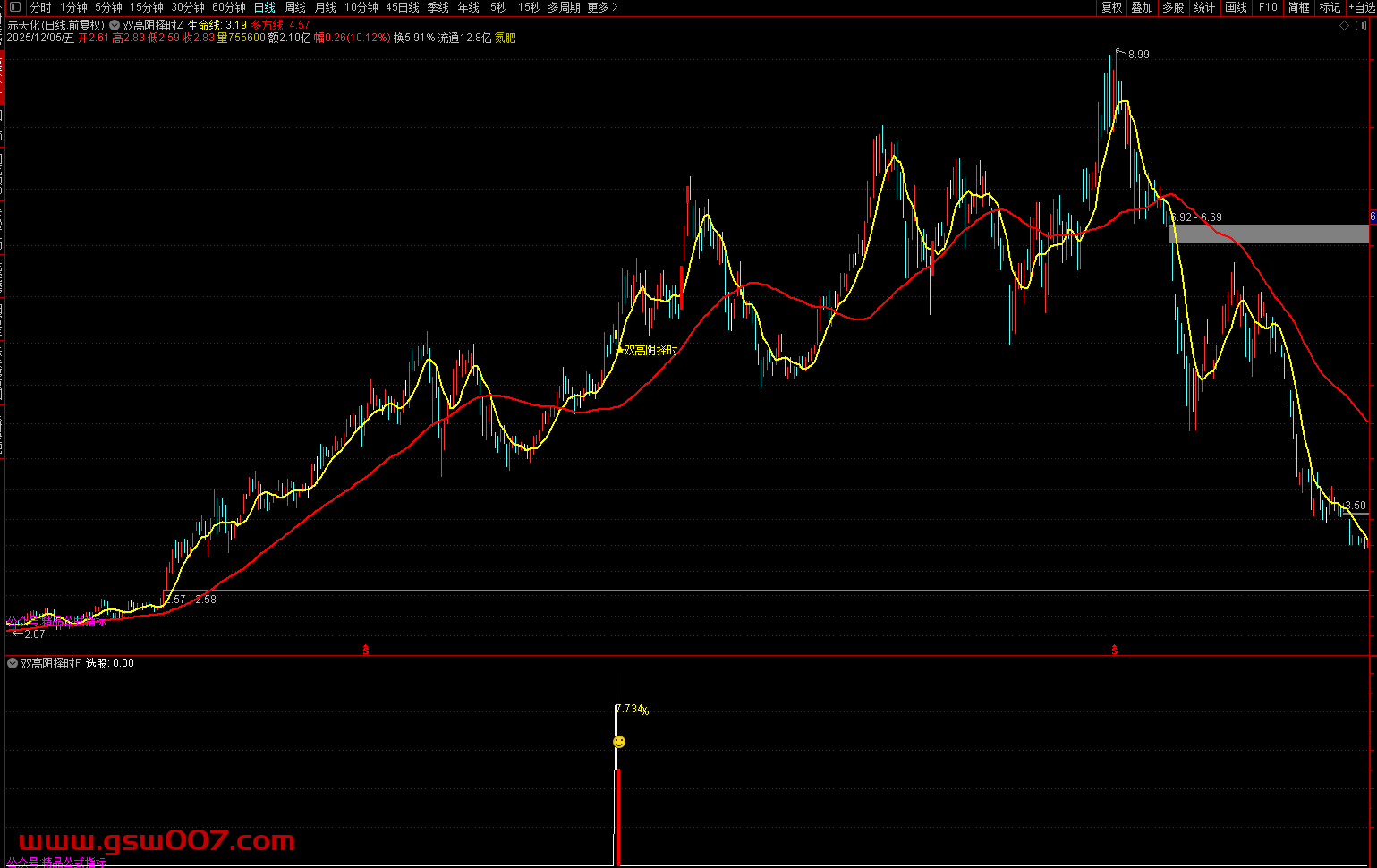Switch to the 分时 intraday tab
This screenshot has width=1377, height=868.
41,7
